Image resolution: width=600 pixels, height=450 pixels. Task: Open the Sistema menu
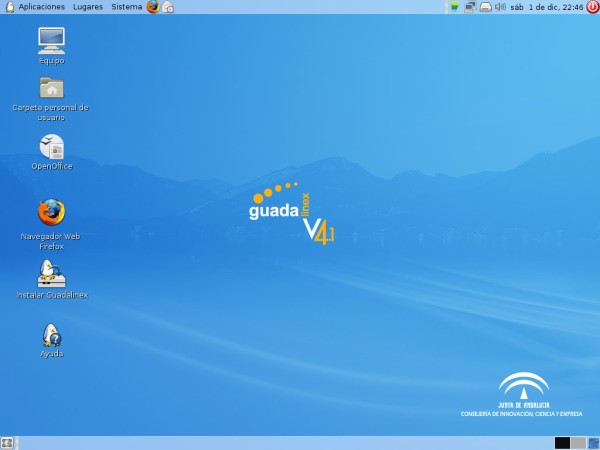click(126, 7)
